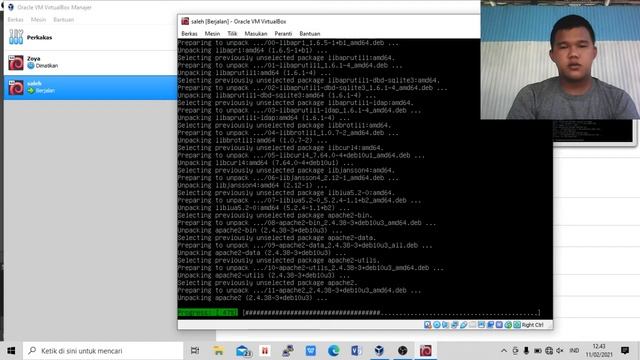
Task: Select Perkakas tools entry in VirtualBox Manager
Action: pos(90,38)
